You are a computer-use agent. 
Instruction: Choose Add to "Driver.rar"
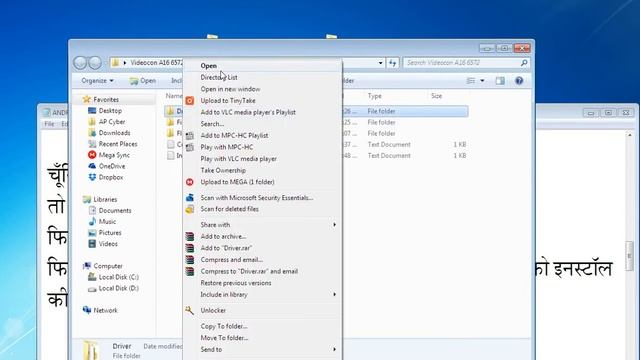[263, 248]
